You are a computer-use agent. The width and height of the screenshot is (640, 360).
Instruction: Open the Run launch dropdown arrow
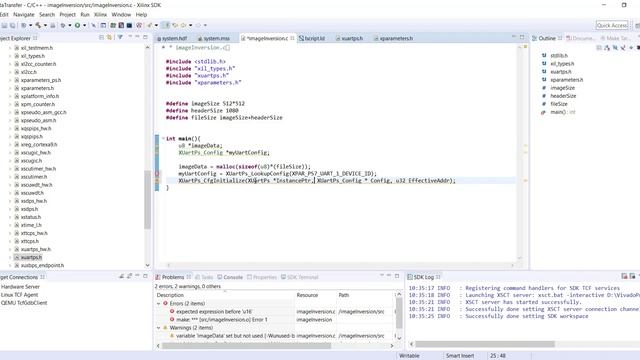[x=84, y=25]
